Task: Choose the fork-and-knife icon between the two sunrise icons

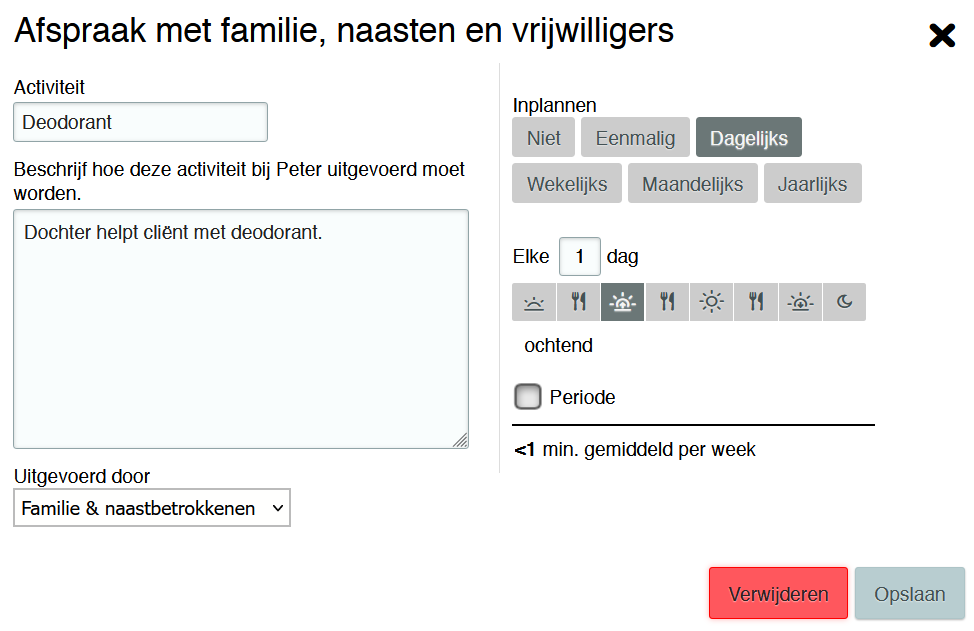Action: [578, 302]
